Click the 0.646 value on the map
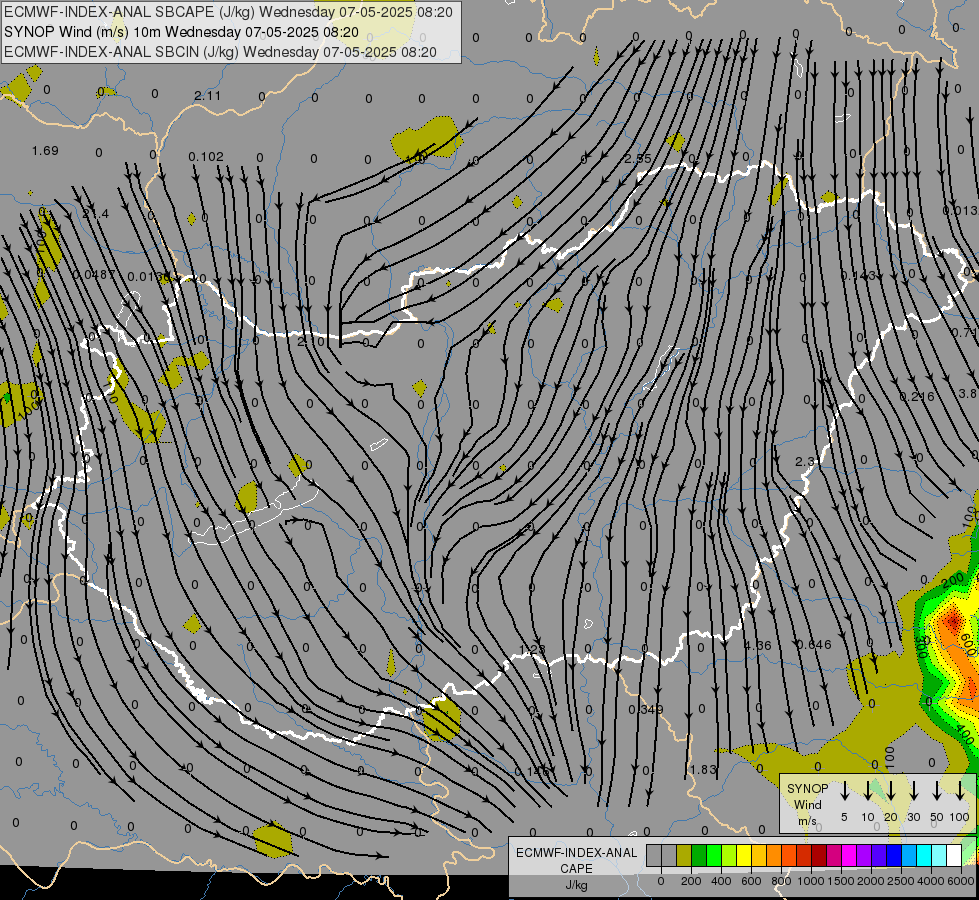The height and width of the screenshot is (900, 979). pyautogui.click(x=814, y=645)
